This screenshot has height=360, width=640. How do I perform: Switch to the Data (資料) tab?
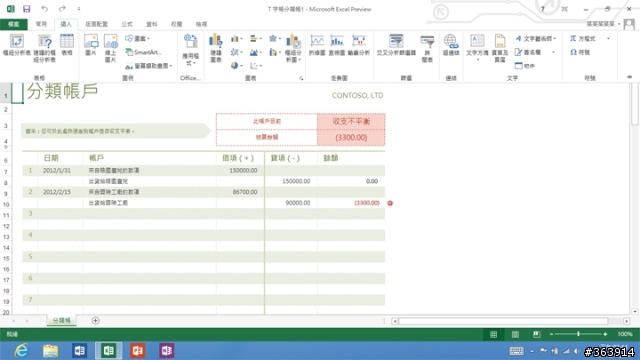(152, 24)
